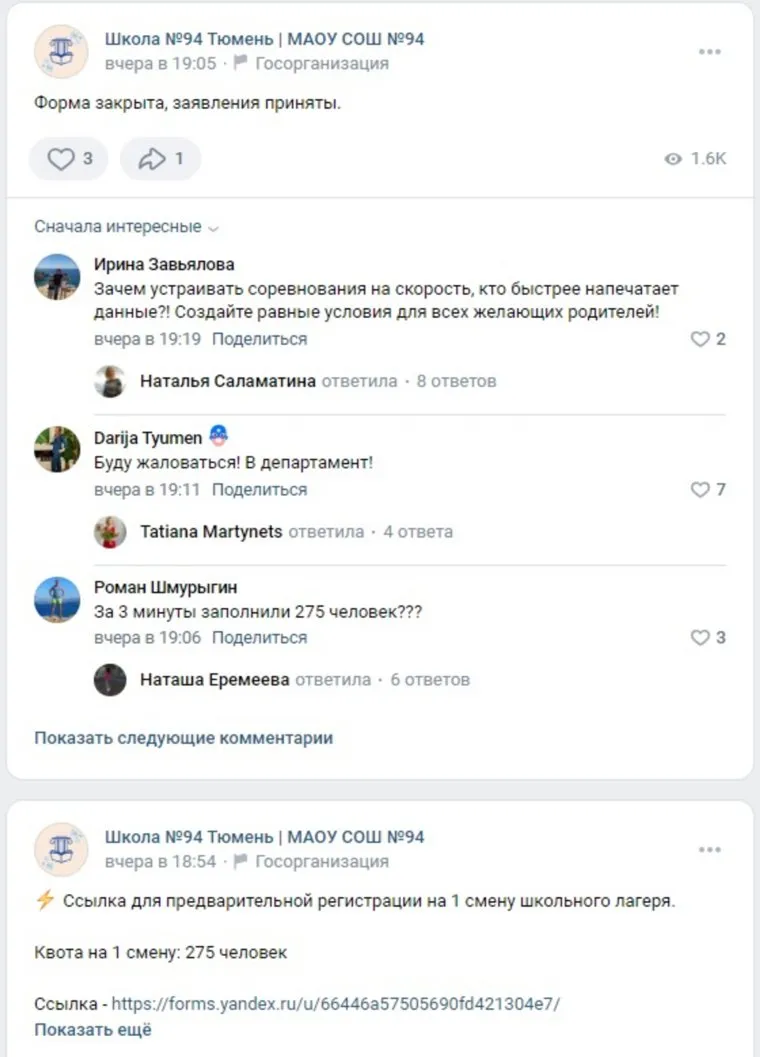This screenshot has width=760, height=1057.
Task: Open Роман Шмурыгин's avatar picture
Action: (x=57, y=599)
